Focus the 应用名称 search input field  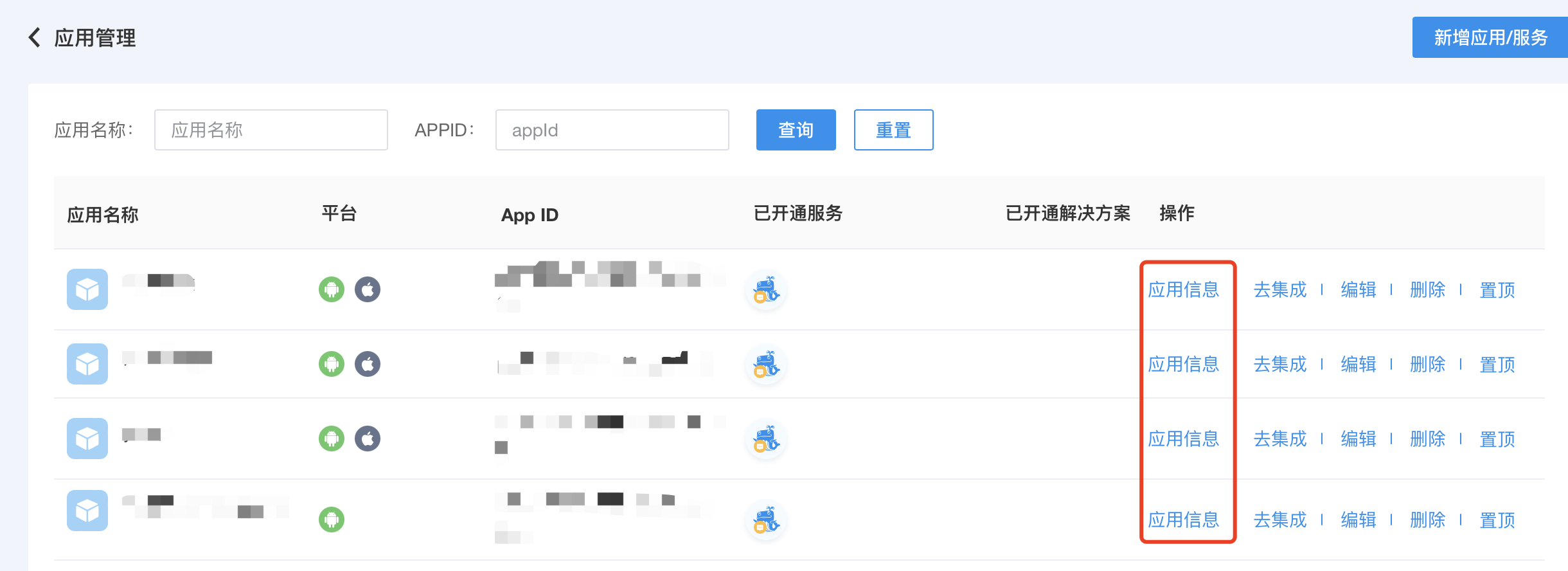coord(271,130)
